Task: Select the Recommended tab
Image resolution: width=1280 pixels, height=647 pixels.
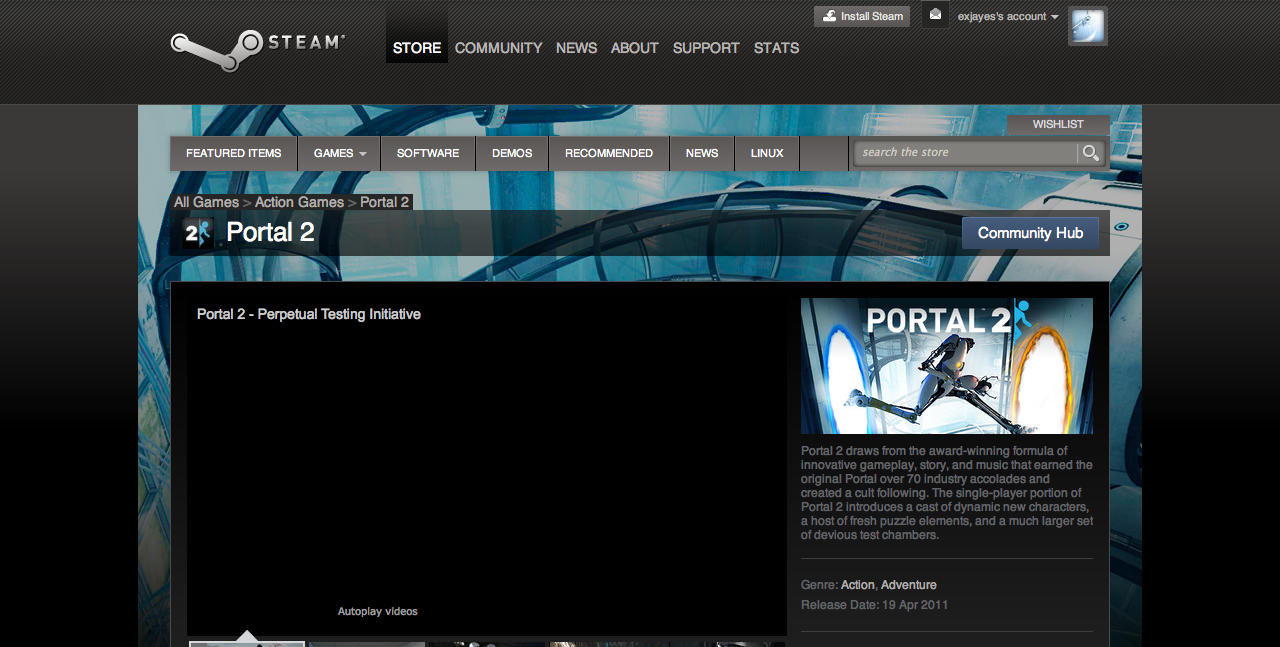Action: pyautogui.click(x=609, y=153)
